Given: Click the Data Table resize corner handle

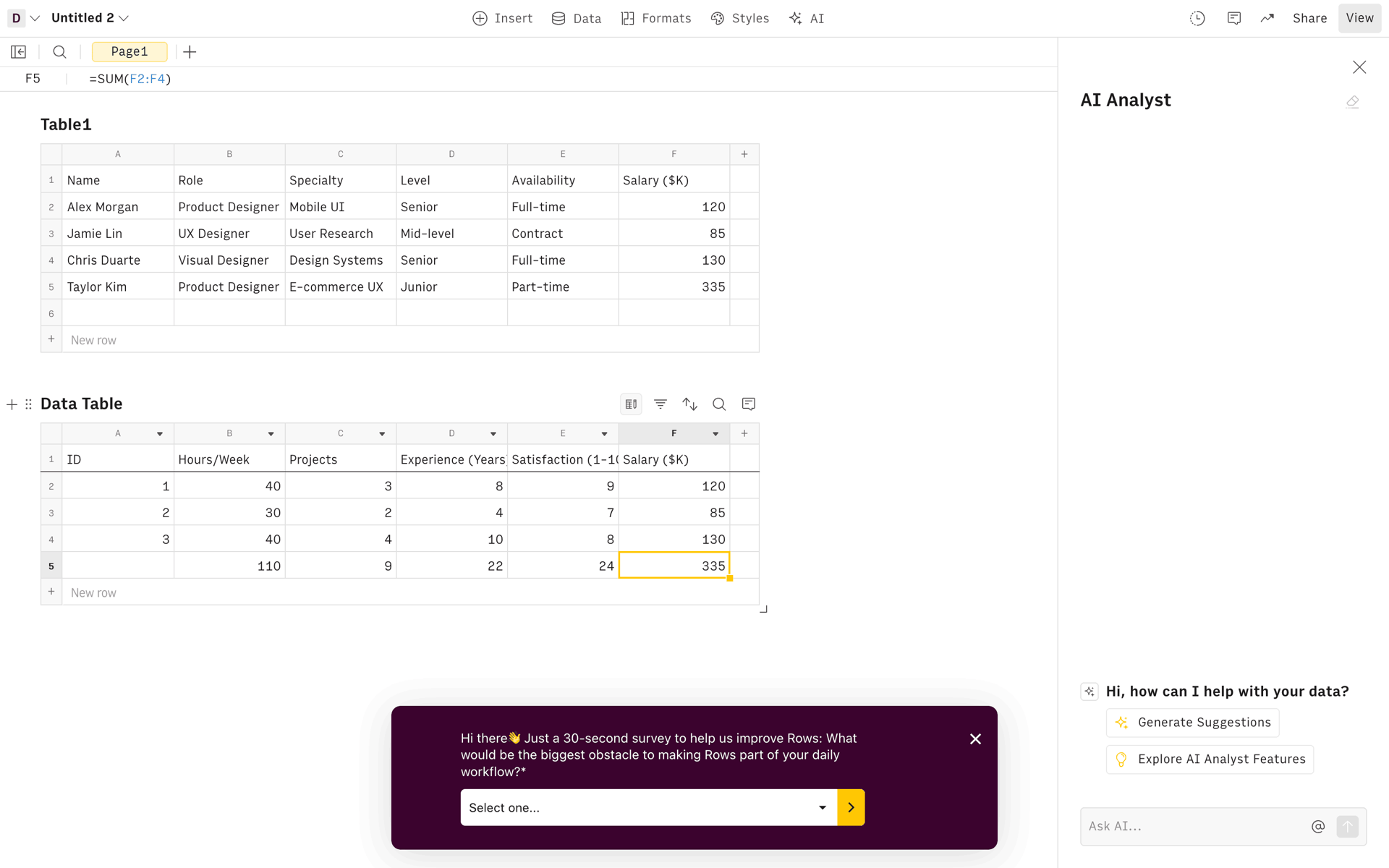Looking at the screenshot, I should pos(763,609).
